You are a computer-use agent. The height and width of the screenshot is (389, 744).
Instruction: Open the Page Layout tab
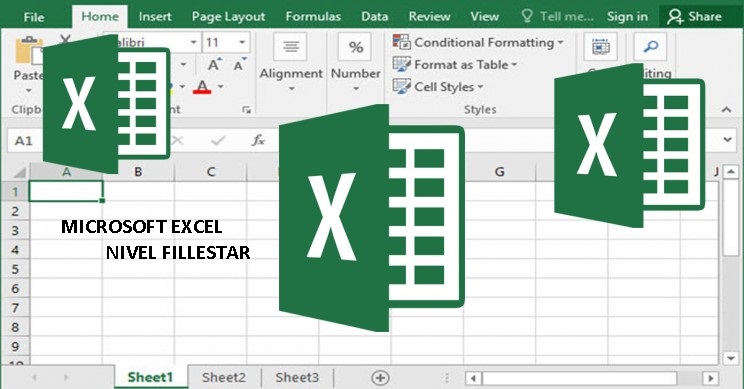click(x=228, y=17)
